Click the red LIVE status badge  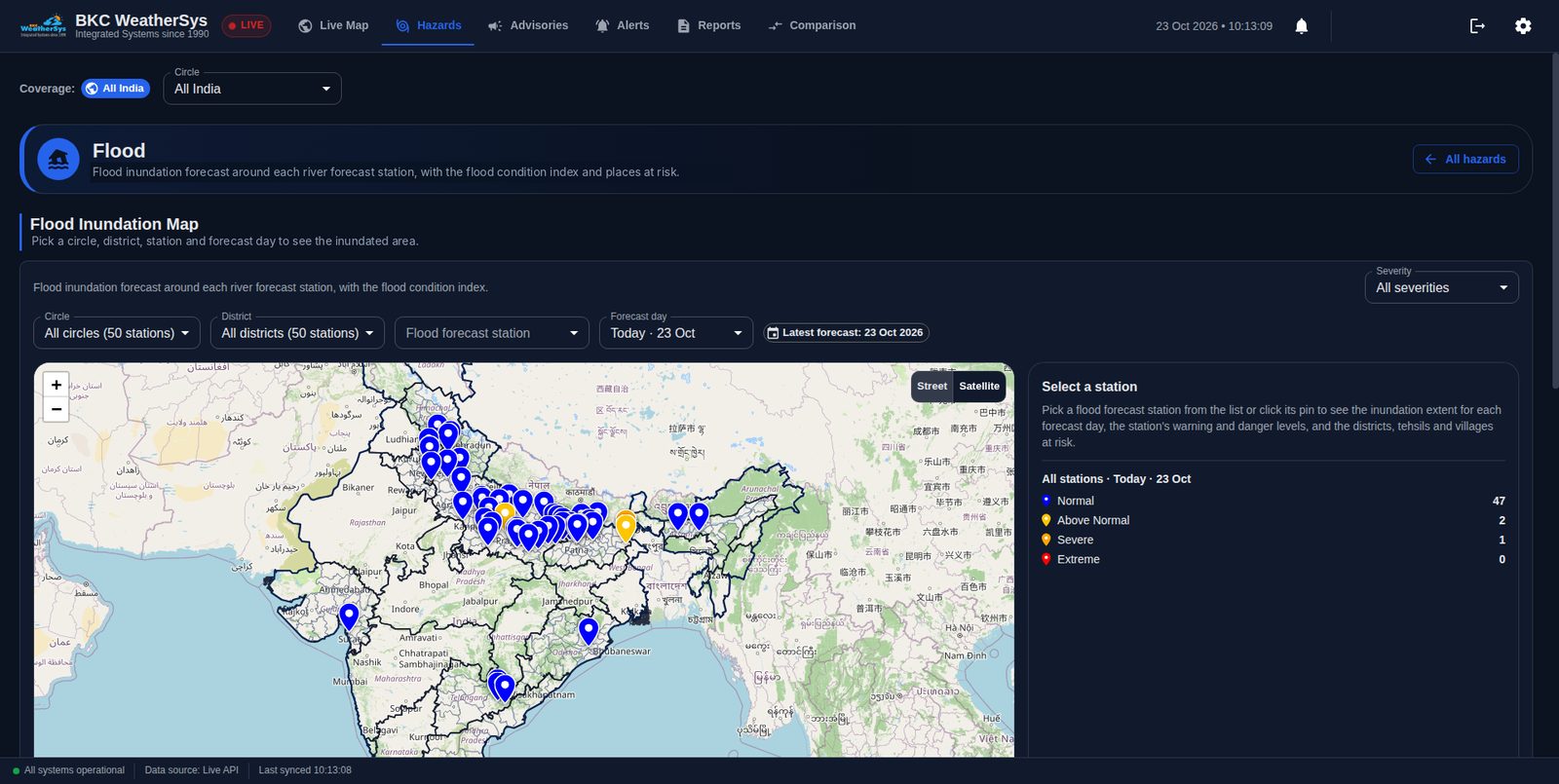point(247,25)
